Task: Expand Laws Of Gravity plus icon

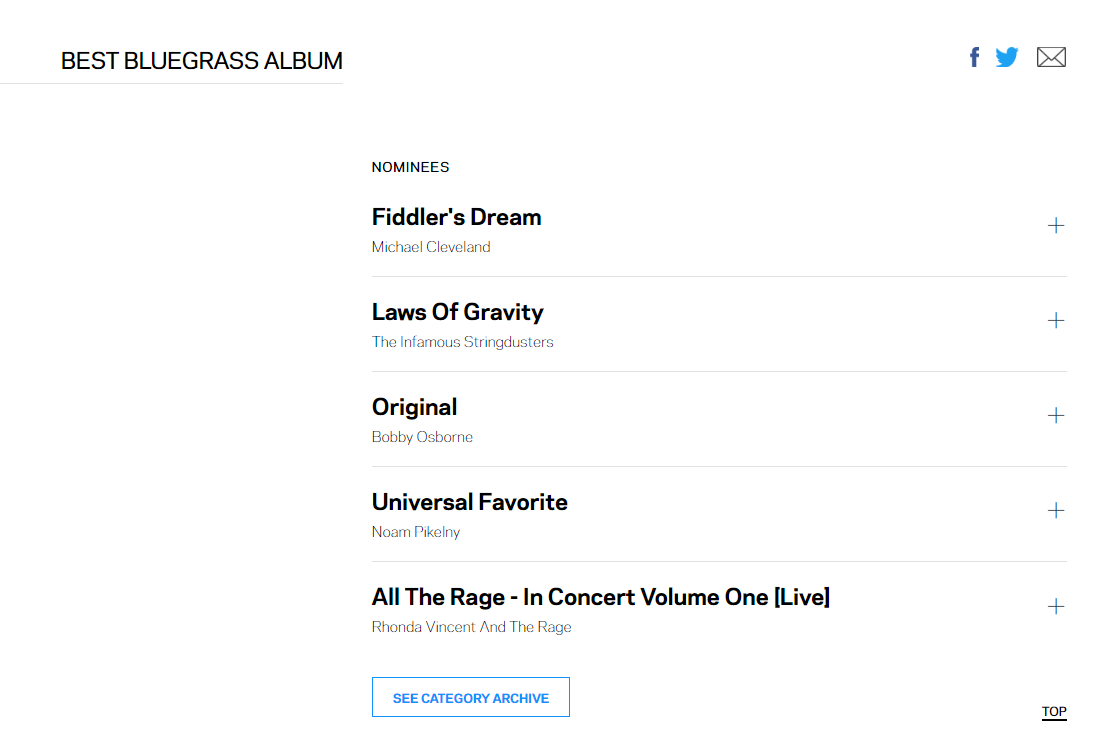Action: (x=1055, y=321)
